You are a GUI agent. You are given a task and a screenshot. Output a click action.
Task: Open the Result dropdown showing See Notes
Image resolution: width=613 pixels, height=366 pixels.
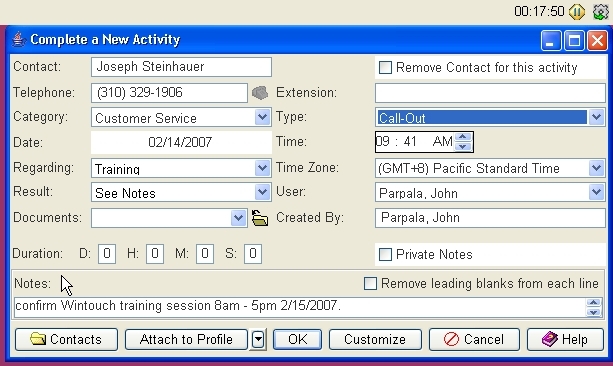[x=262, y=192]
